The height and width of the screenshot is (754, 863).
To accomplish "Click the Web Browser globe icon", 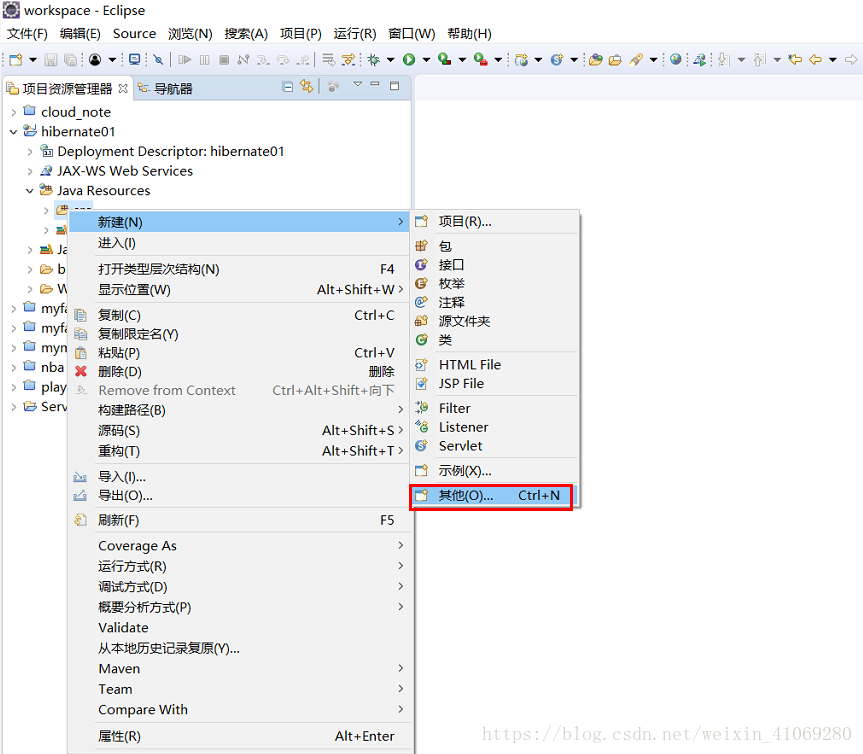I will 676,59.
